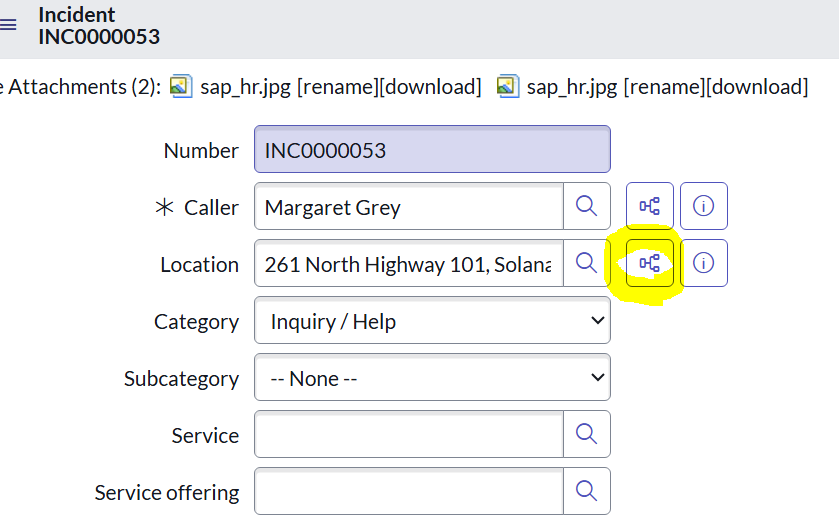The height and width of the screenshot is (518, 839).
Task: Click the Location lookup magnifier icon
Action: (586, 263)
